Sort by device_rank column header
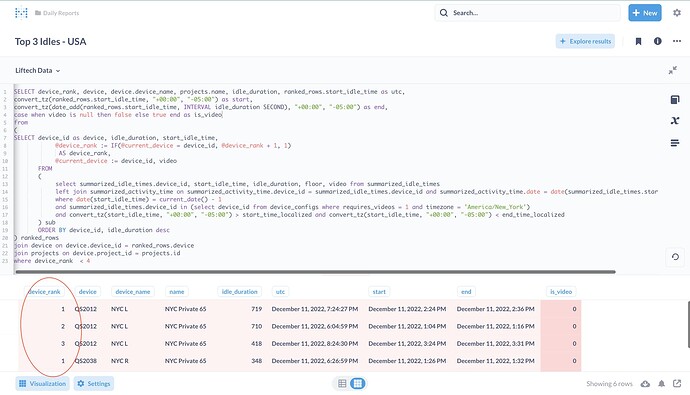 pos(44,291)
